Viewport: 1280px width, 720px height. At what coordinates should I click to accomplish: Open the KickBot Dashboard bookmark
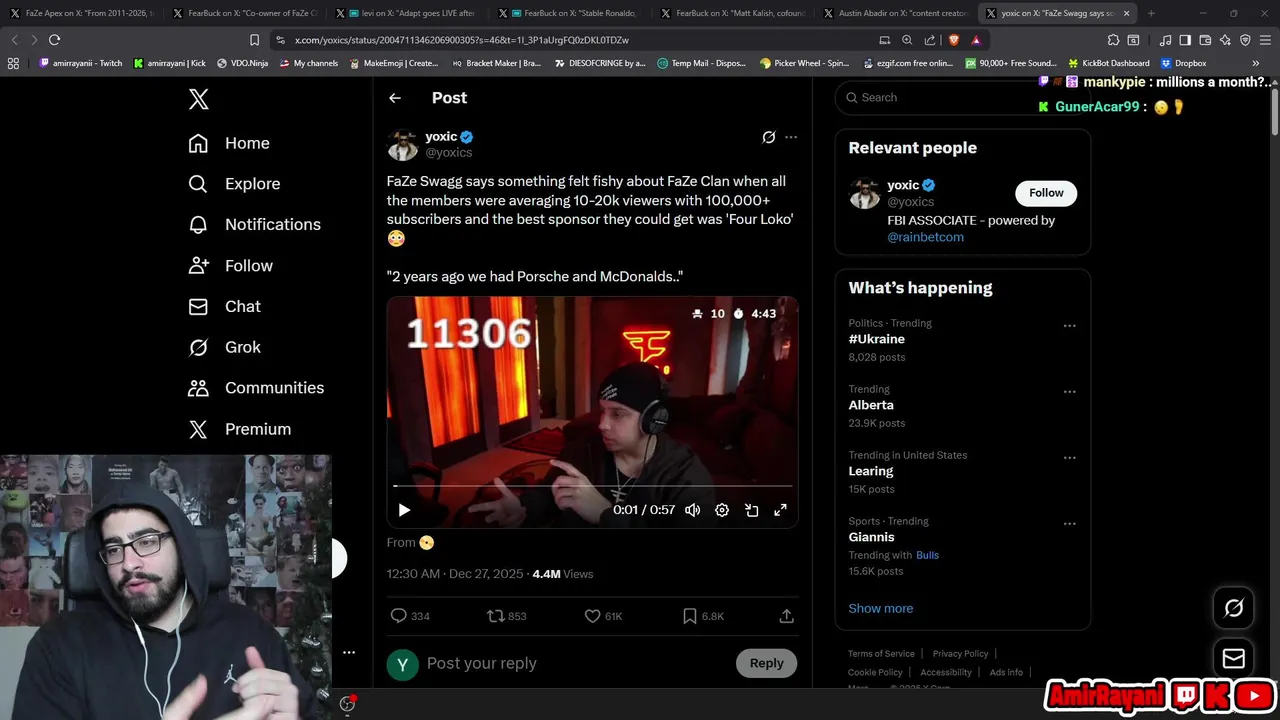1109,63
